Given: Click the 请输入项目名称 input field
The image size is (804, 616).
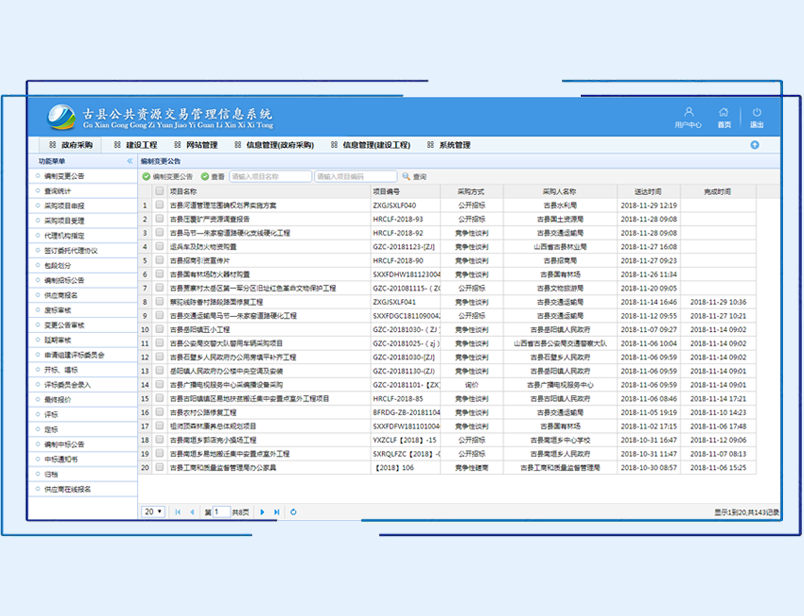Looking at the screenshot, I should 270,176.
